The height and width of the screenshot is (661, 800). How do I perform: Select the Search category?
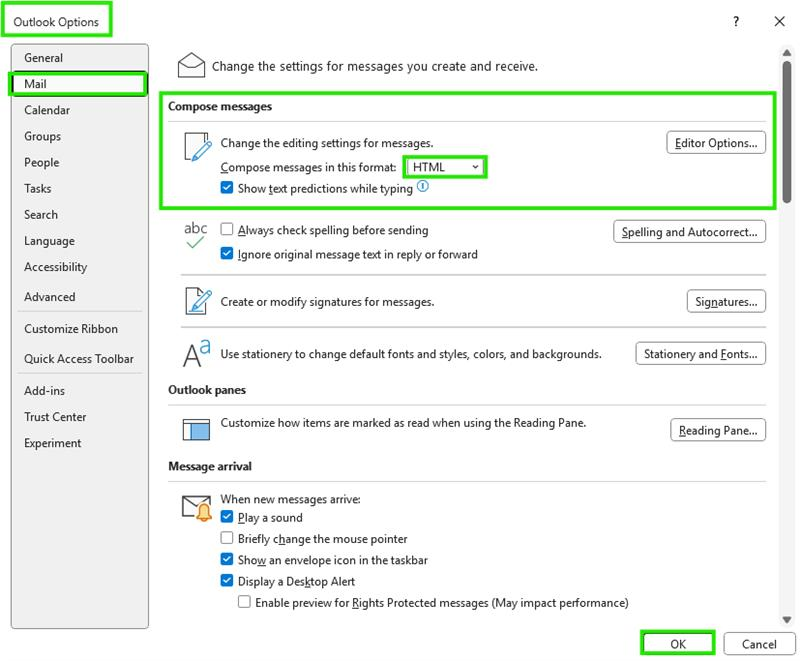79,214
